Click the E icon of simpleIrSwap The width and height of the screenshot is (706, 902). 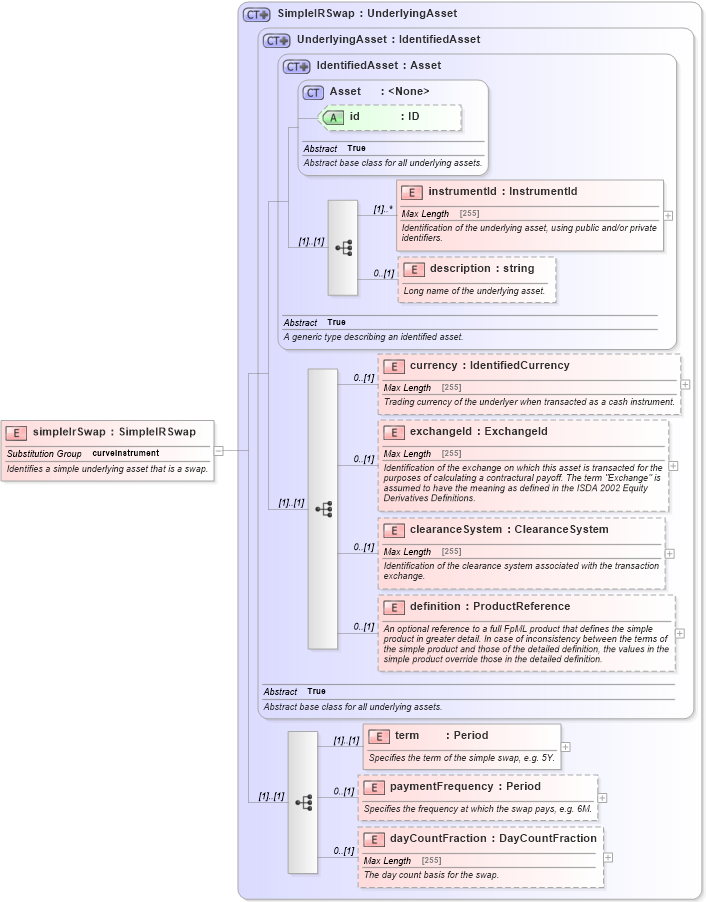point(17,433)
